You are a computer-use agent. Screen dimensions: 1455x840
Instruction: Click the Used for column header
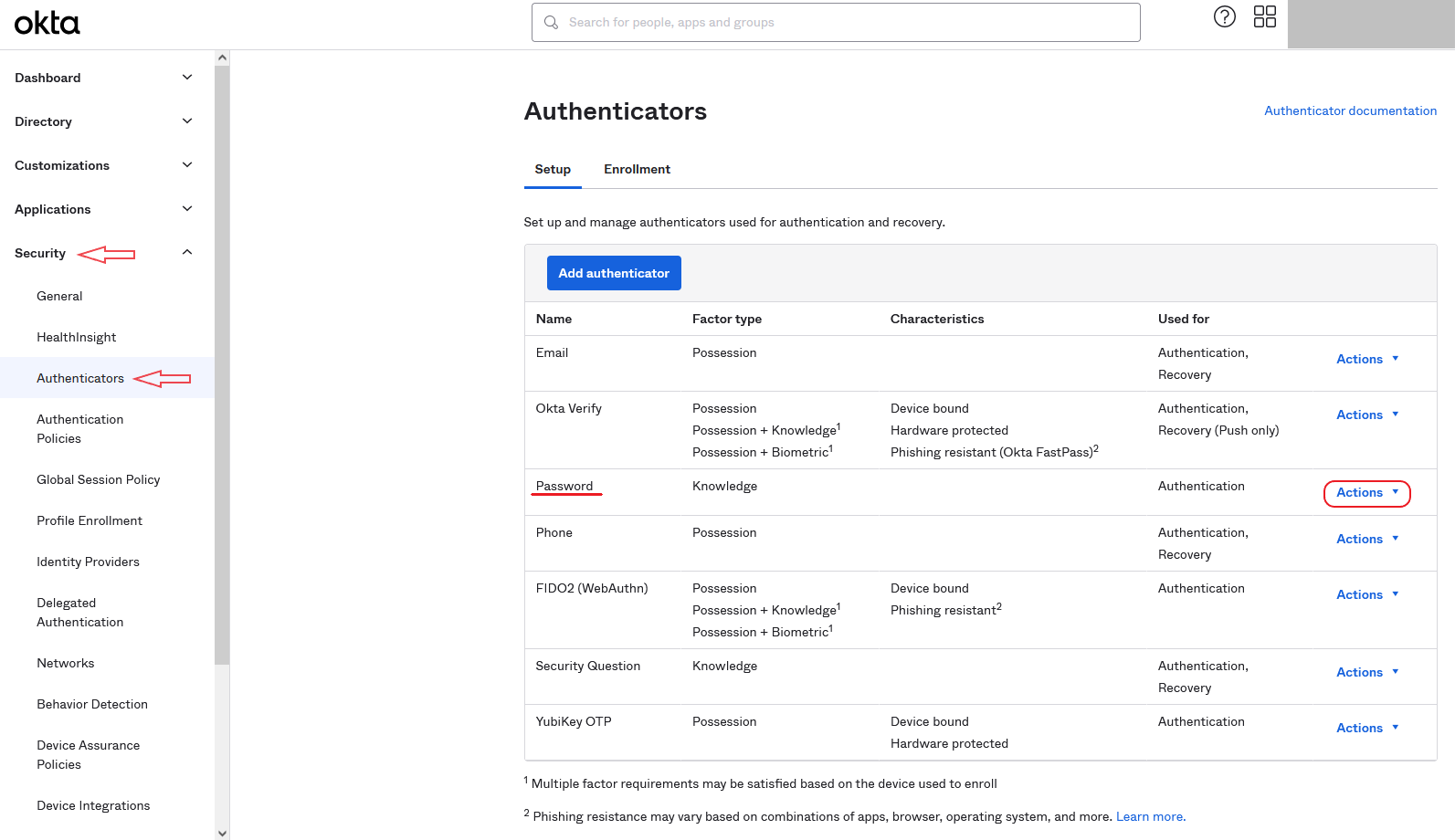point(1184,319)
